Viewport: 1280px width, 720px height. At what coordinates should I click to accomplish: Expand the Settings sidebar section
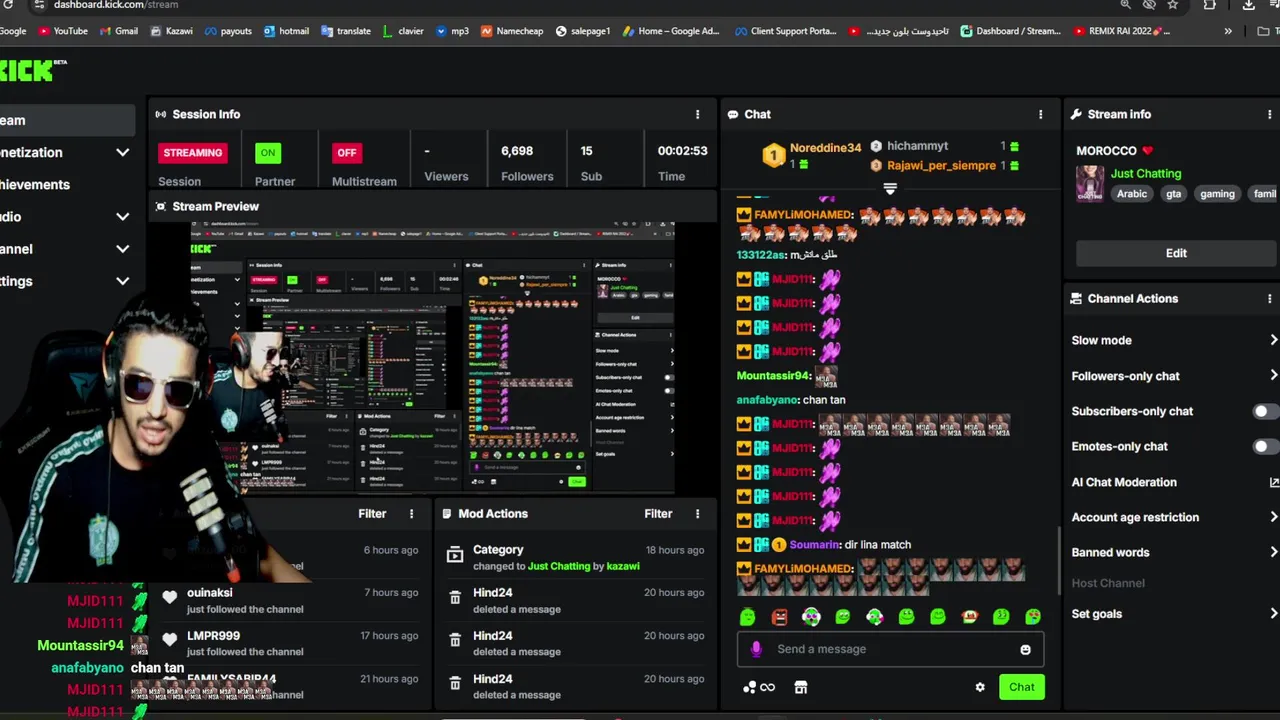coord(122,281)
